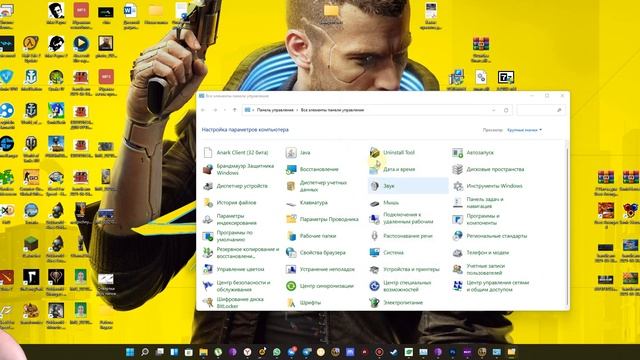Open Электропитание settings
Image resolution: width=640 pixels, height=360 pixels.
click(x=396, y=303)
